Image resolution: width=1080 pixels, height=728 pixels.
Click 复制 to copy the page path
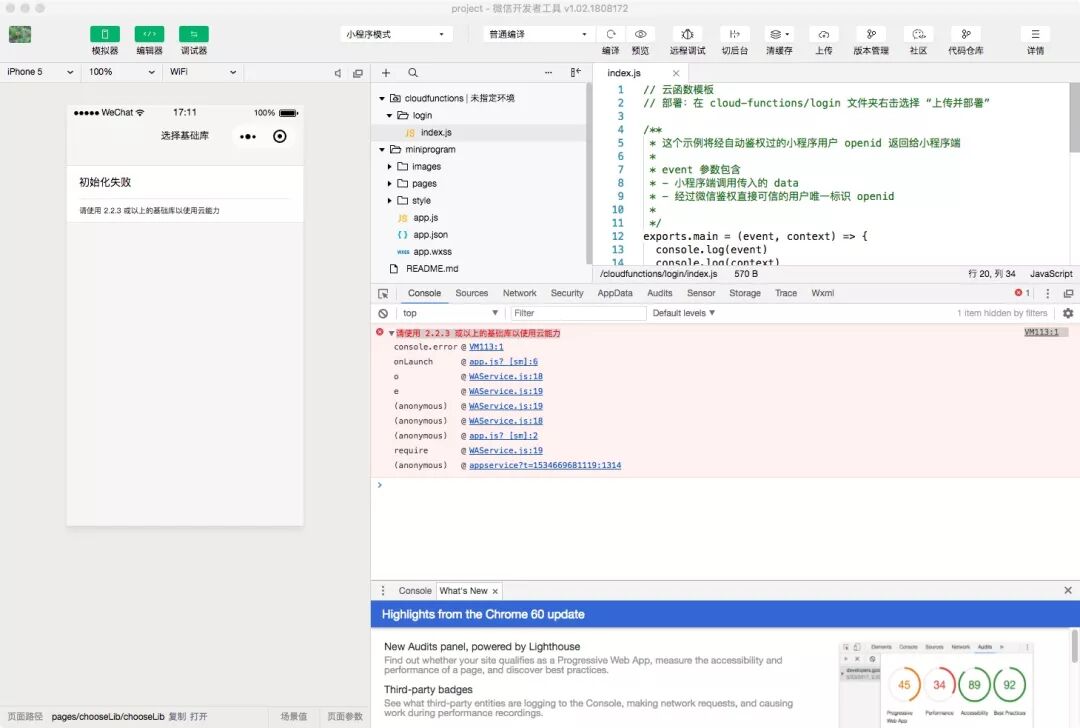click(177, 717)
